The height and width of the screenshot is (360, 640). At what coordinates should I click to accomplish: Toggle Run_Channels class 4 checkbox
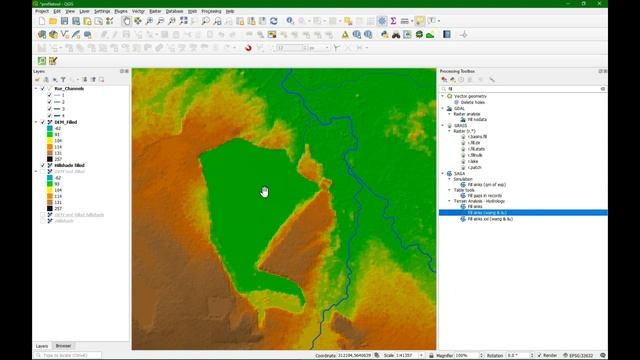[x=50, y=116]
